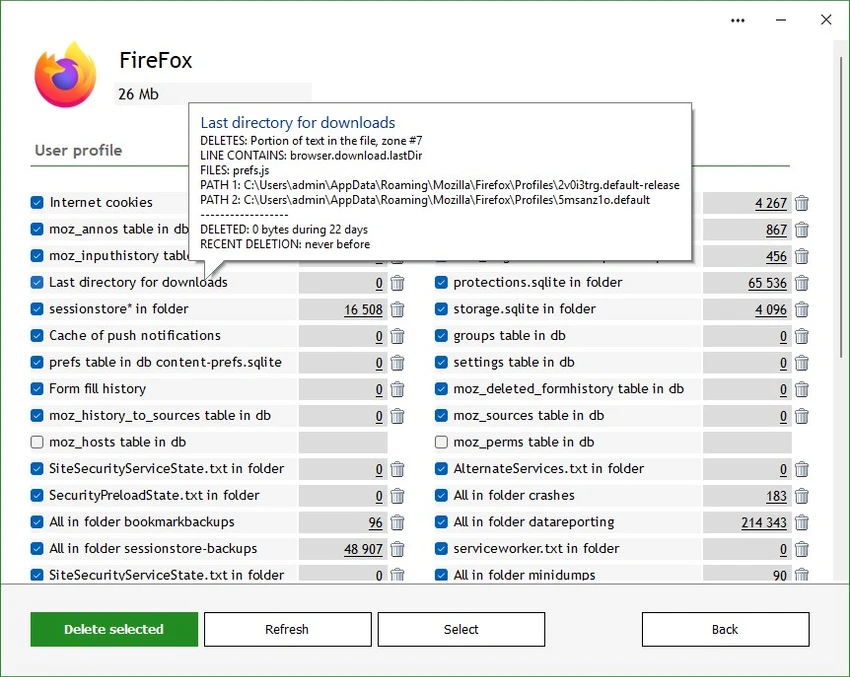The image size is (850, 677).
Task: Click trash icon for All in folder crashes
Action: point(801,496)
